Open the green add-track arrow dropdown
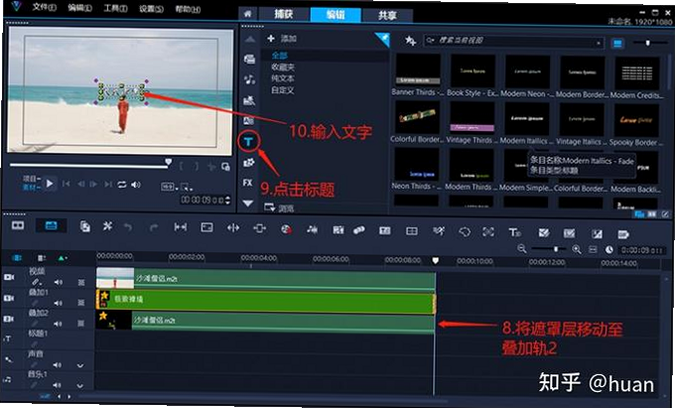Screen dimensions: 675x408 point(62,258)
